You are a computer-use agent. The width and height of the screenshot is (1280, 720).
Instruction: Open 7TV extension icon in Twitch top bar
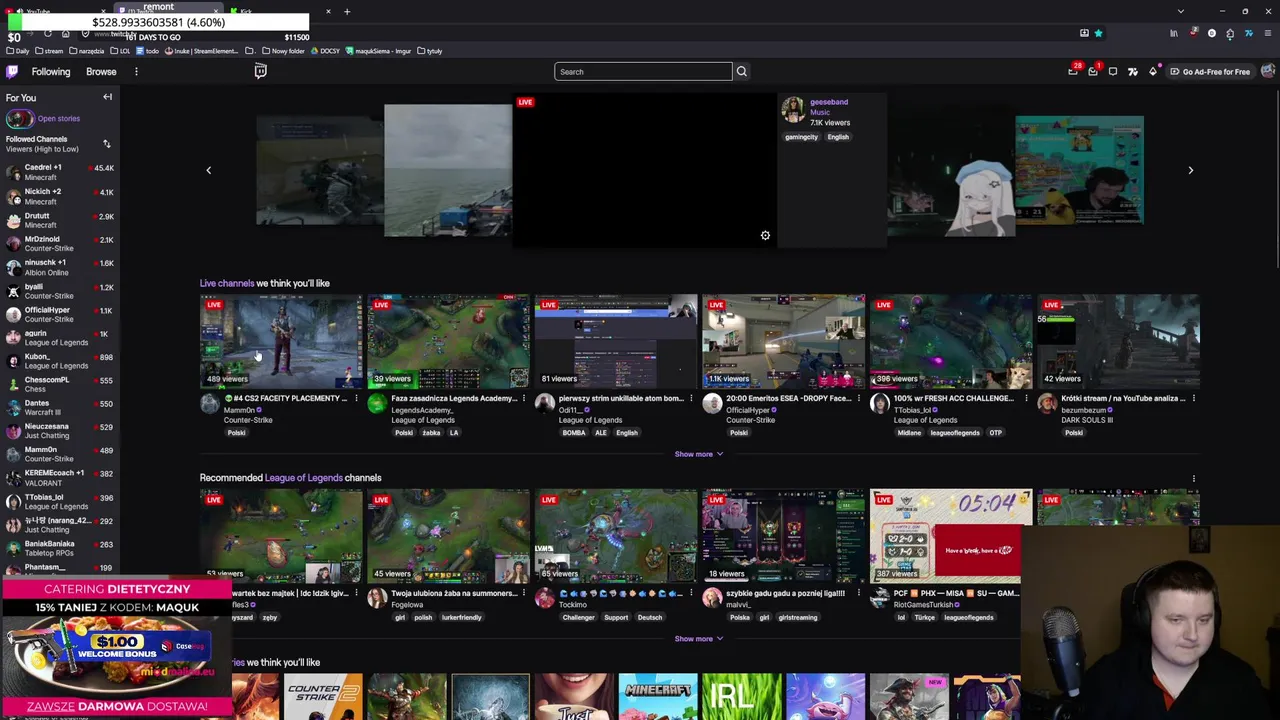1133,72
